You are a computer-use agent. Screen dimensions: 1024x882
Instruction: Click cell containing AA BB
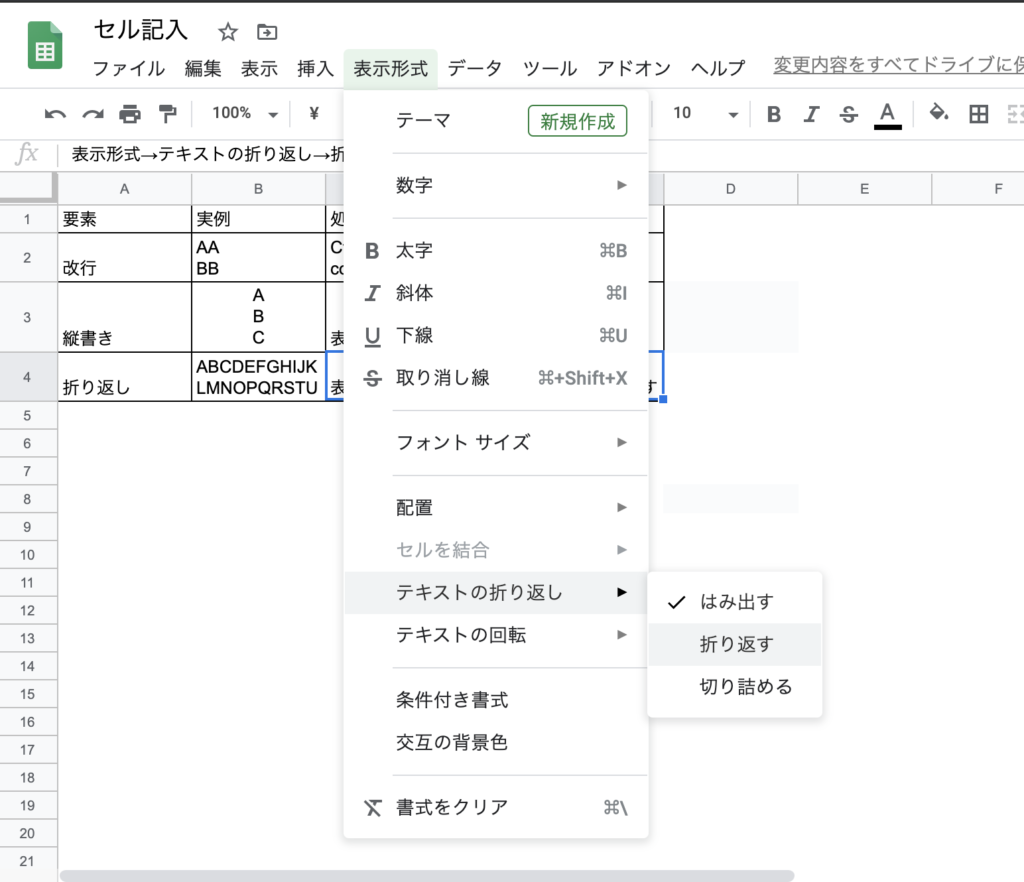click(259, 257)
